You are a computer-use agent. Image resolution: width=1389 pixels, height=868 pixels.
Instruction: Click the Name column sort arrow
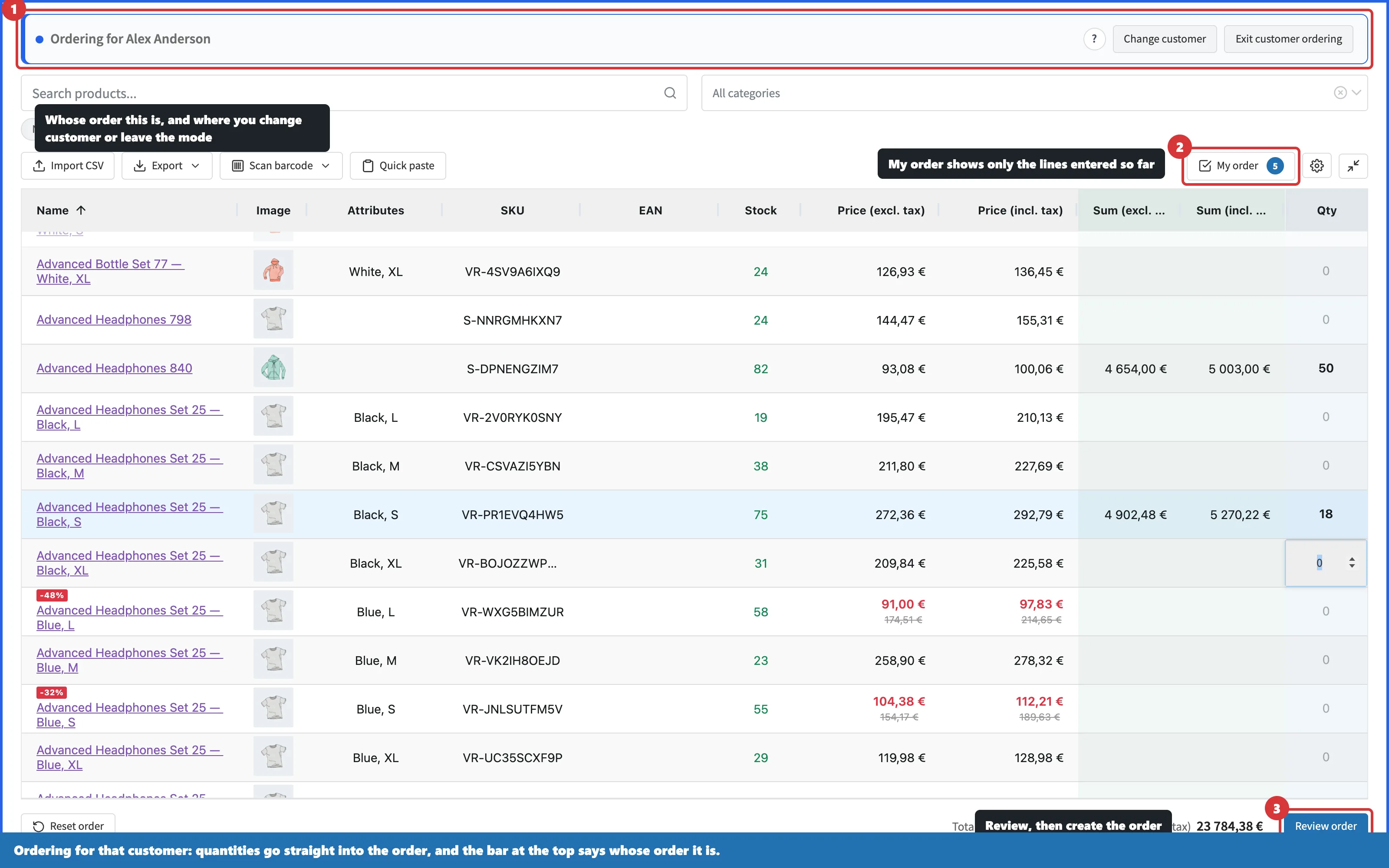81,210
